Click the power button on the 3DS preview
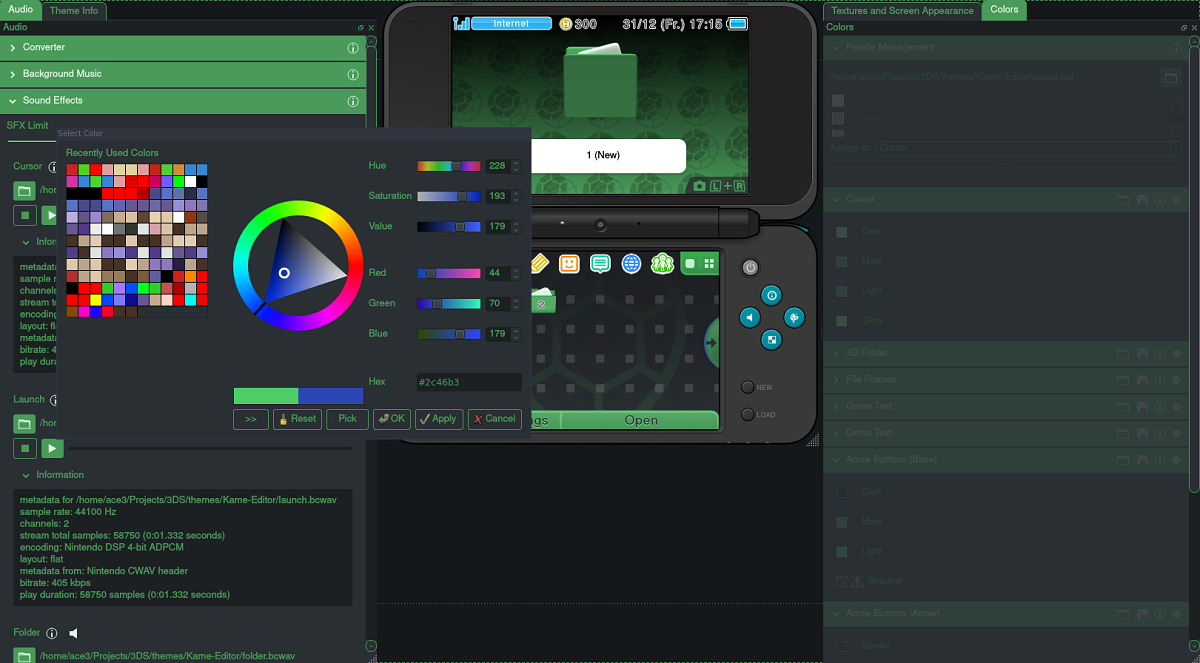The image size is (1200, 663). click(751, 267)
